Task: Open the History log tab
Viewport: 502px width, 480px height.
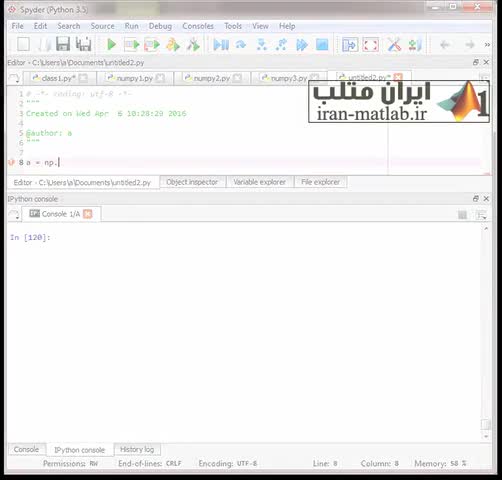Action: click(x=137, y=449)
